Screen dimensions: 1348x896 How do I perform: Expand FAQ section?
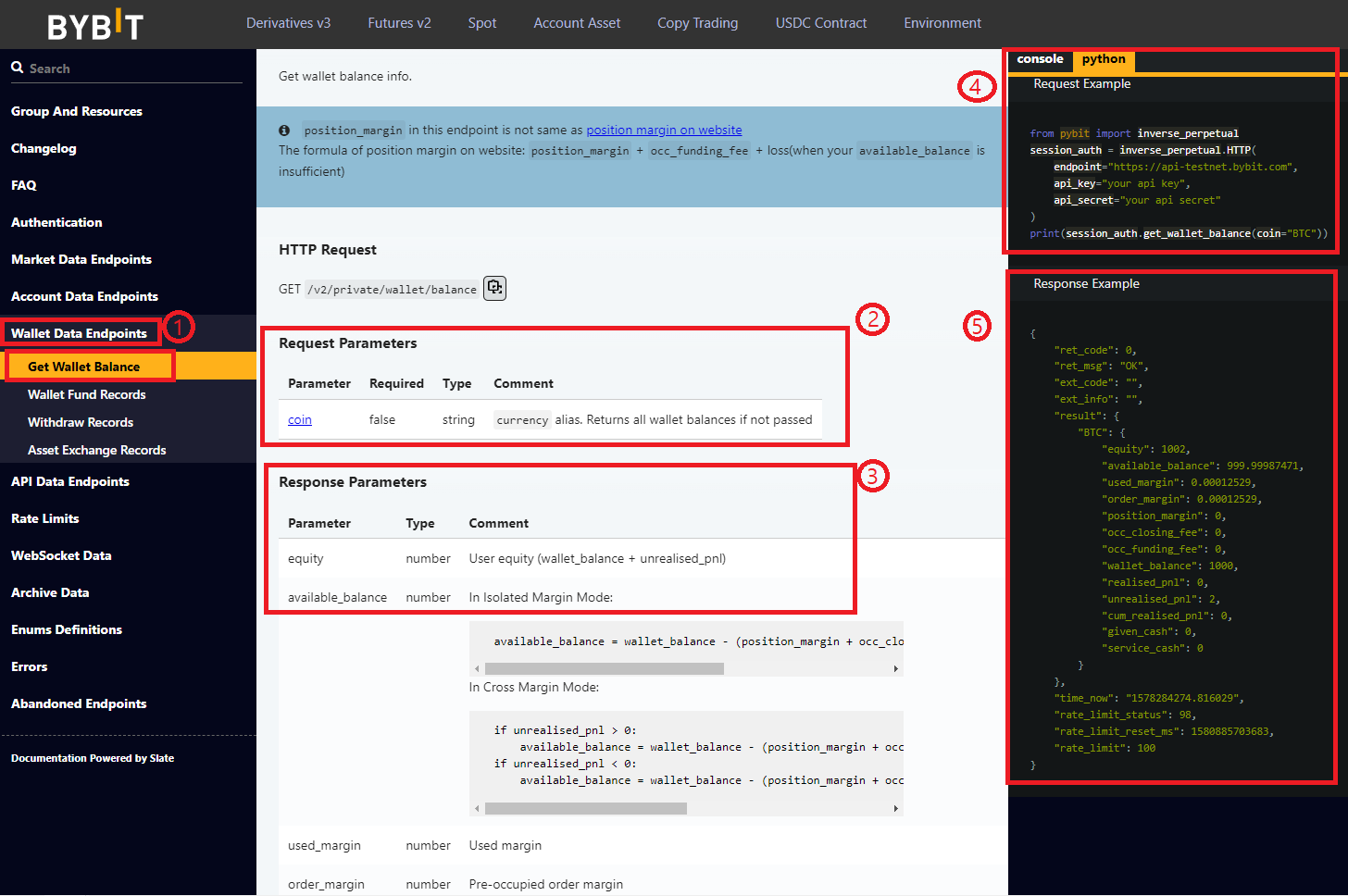point(24,185)
